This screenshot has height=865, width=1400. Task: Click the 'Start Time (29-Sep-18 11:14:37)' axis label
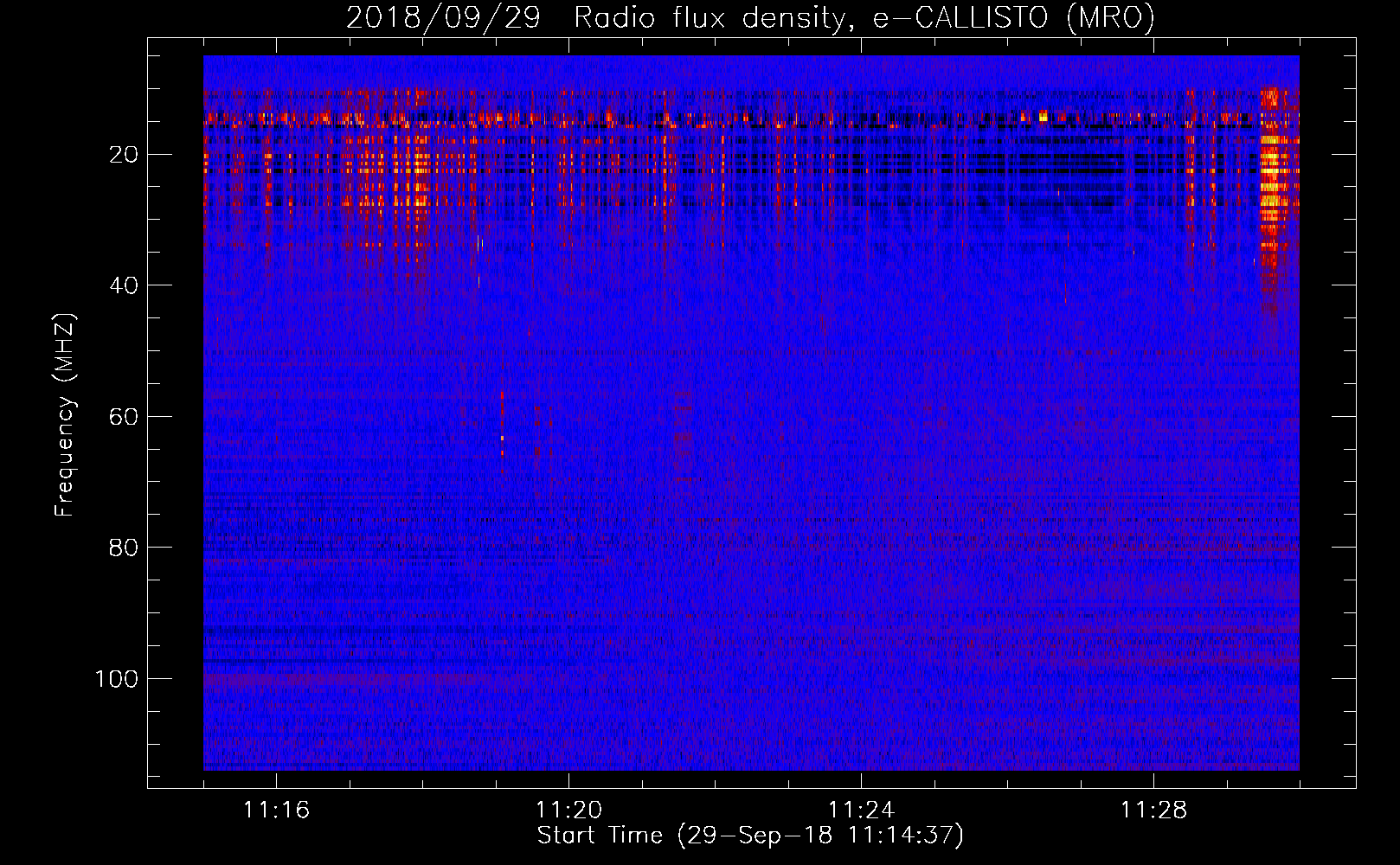click(750, 836)
